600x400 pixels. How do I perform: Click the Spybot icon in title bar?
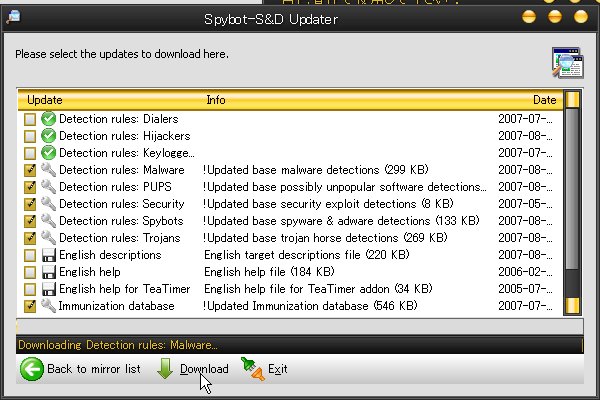[x=13, y=17]
